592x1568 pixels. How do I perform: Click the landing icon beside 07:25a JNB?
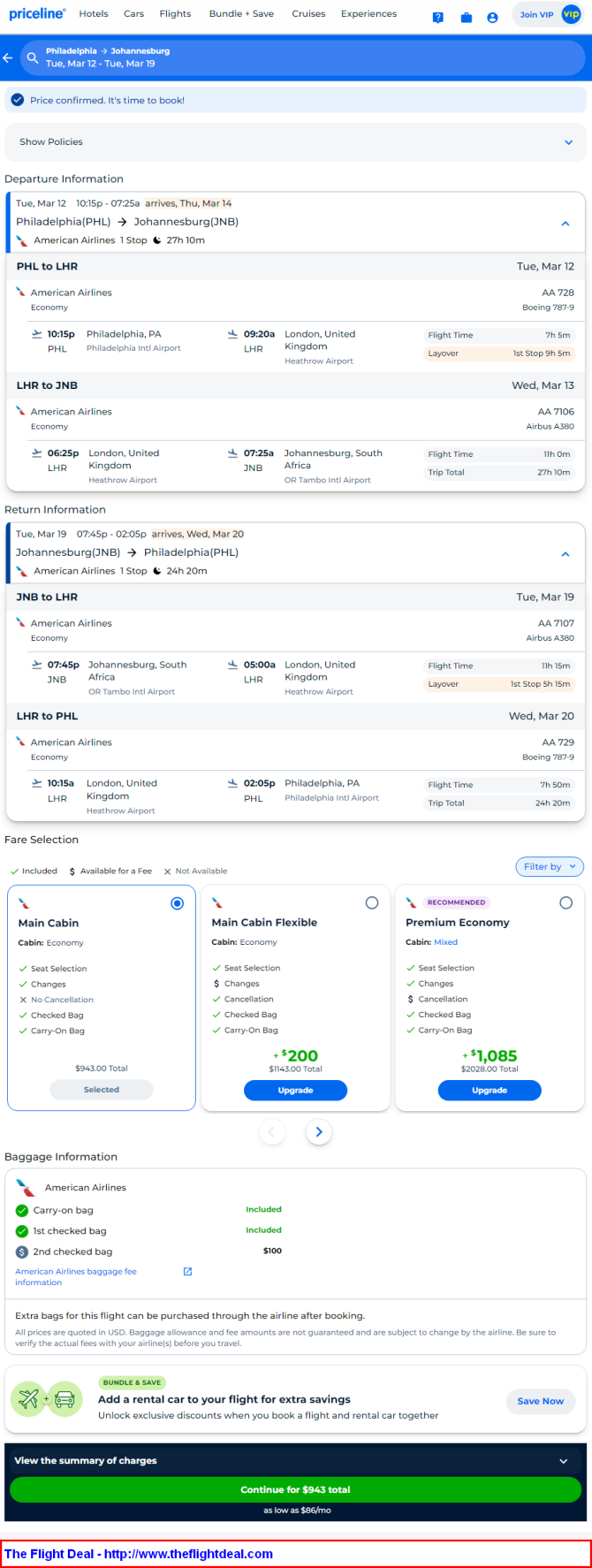point(233,453)
